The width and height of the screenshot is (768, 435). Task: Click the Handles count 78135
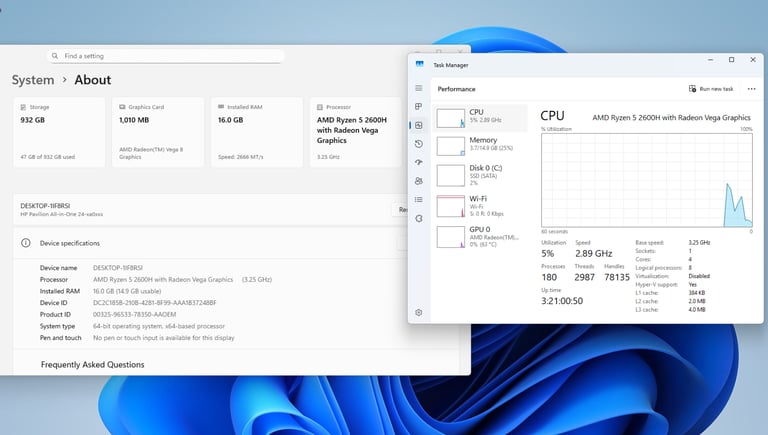617,277
